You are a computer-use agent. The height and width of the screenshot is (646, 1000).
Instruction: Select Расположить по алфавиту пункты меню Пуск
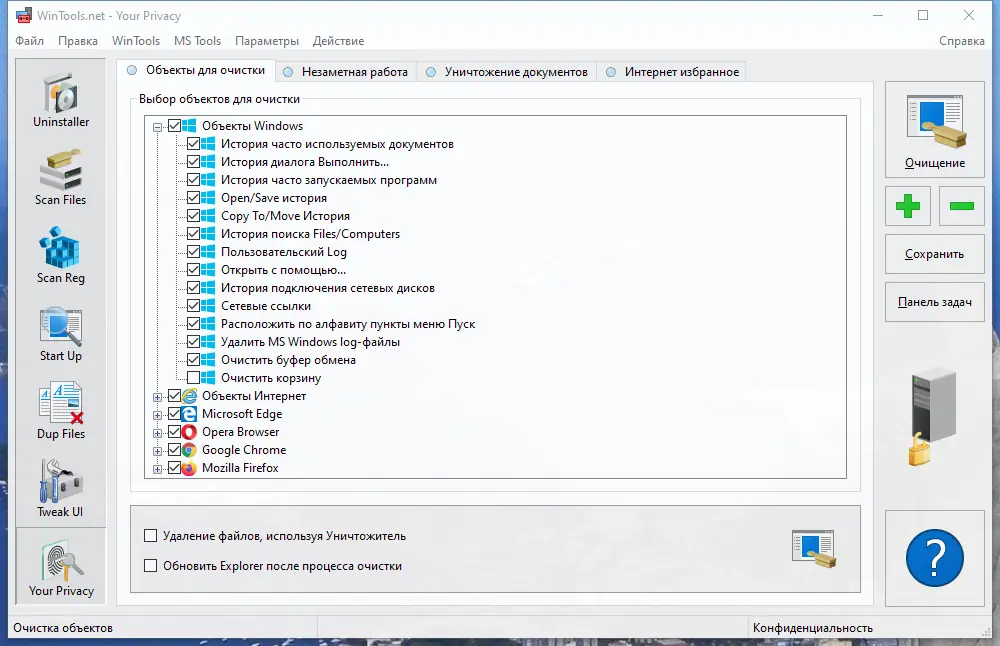pyautogui.click(x=348, y=324)
